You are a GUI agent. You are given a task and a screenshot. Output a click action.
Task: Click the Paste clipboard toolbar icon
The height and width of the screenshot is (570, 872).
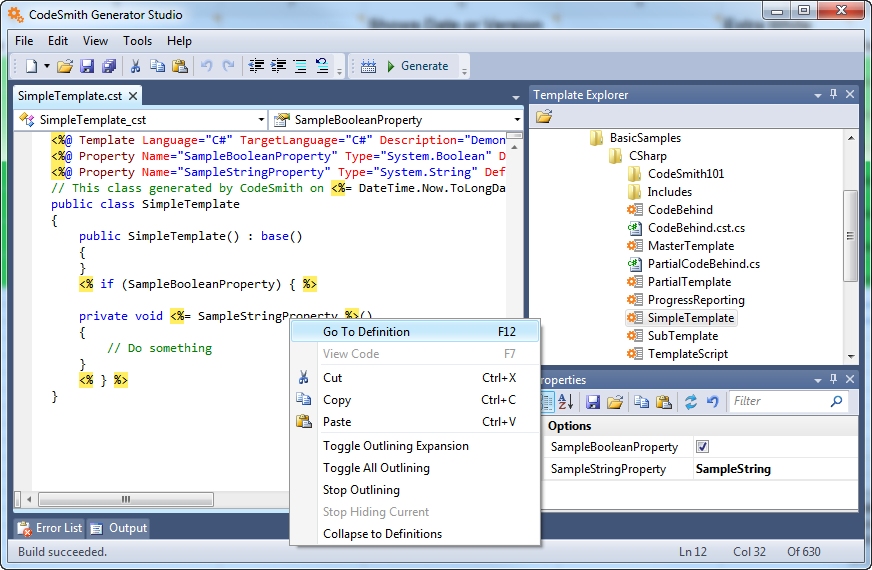tap(180, 66)
